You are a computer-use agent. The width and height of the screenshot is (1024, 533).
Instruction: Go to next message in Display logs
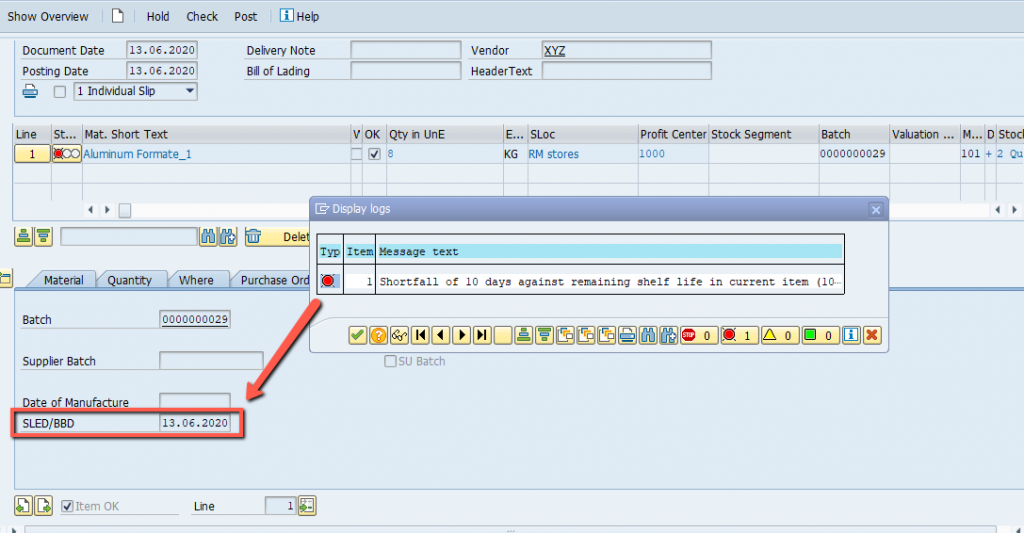462,336
